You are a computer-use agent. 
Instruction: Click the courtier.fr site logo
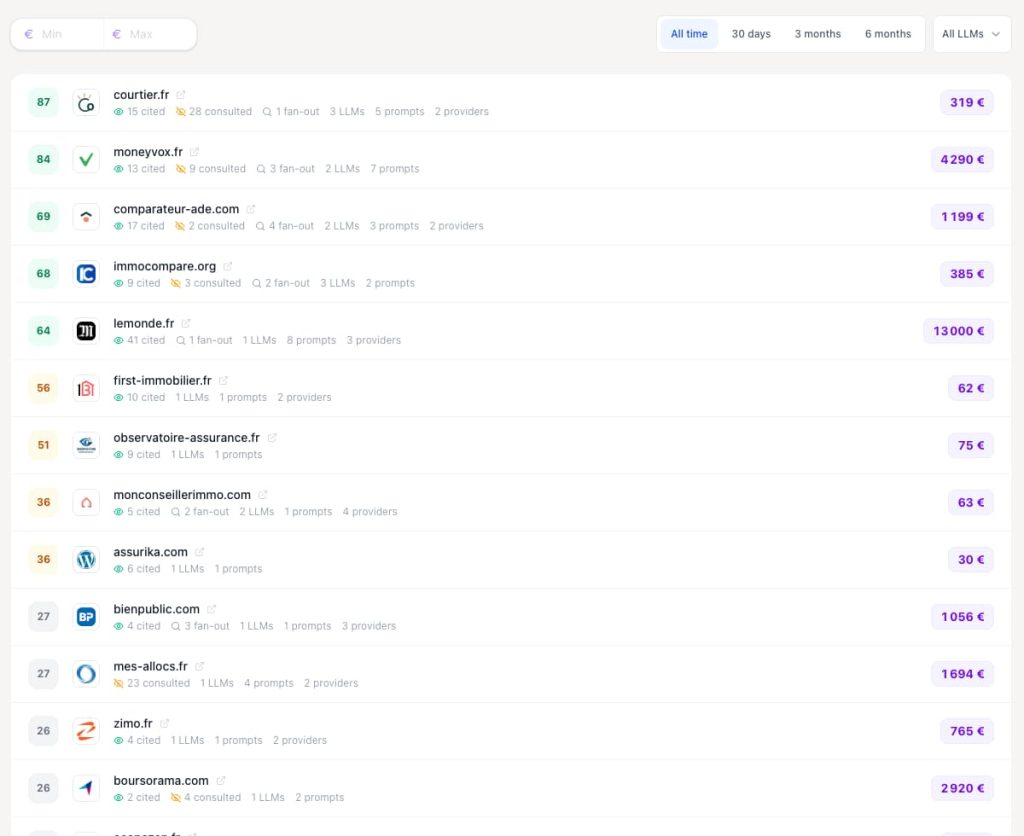point(86,103)
